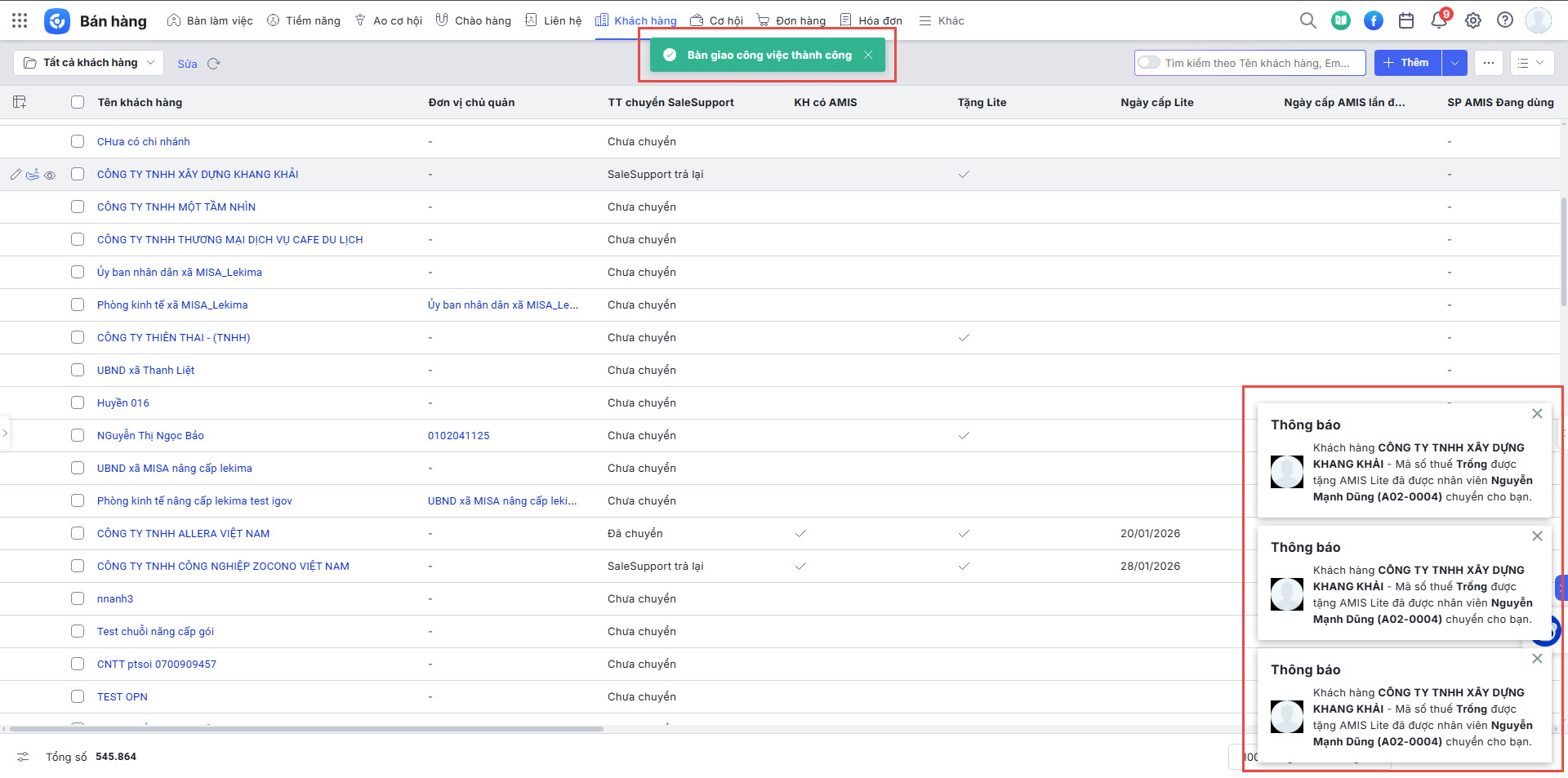Expand the Tất cả khách hàng filter dropdown
This screenshot has width=1568, height=778.
(88, 63)
